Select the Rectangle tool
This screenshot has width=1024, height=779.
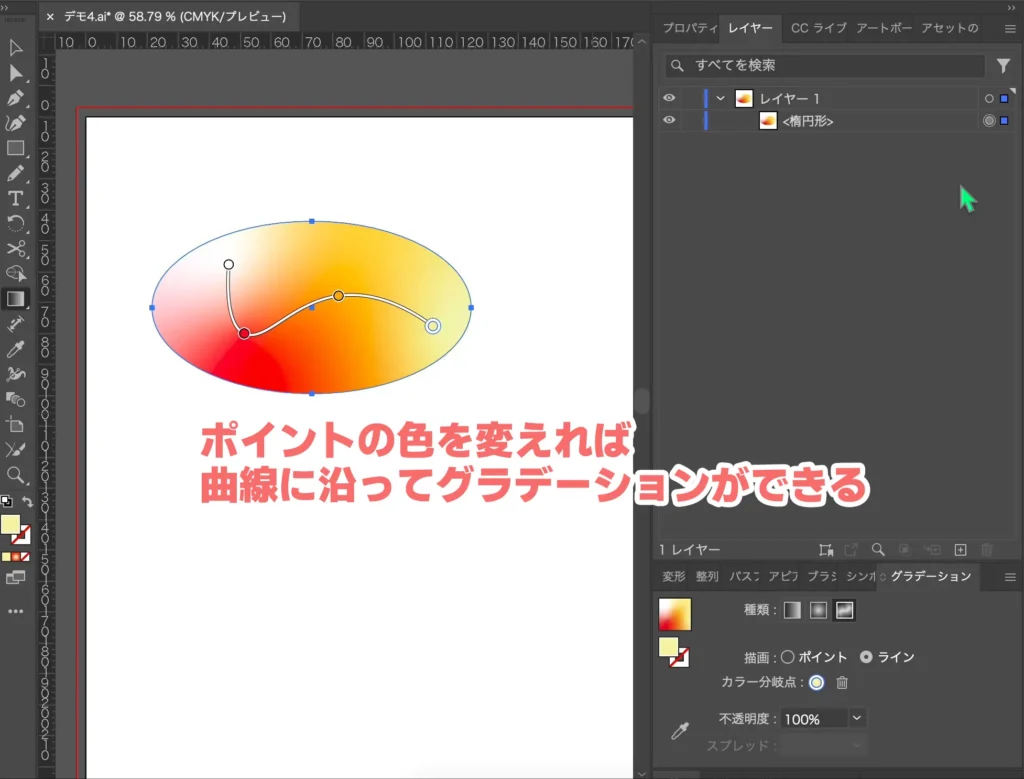(x=14, y=149)
